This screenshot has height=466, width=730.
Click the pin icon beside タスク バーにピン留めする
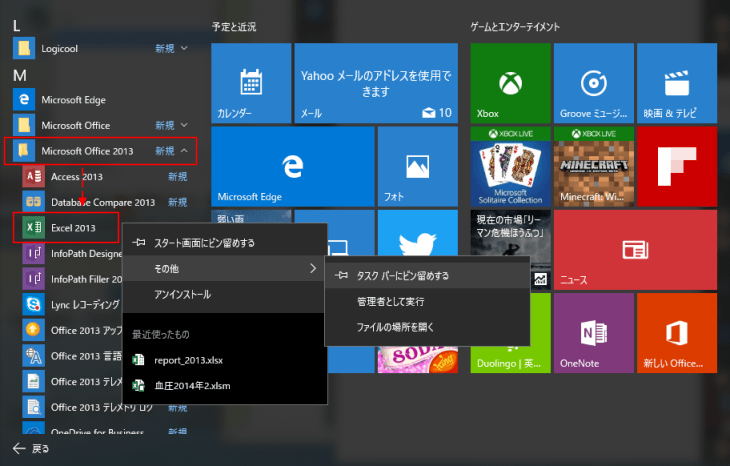(341, 275)
